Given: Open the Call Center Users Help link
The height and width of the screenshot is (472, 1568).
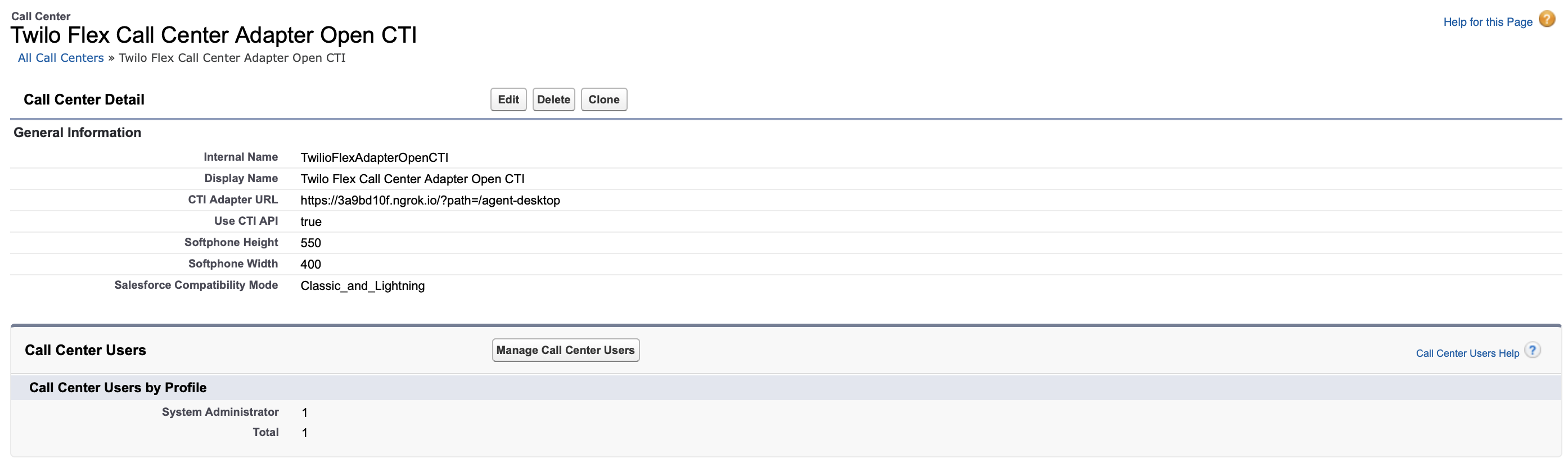Looking at the screenshot, I should pyautogui.click(x=1467, y=353).
